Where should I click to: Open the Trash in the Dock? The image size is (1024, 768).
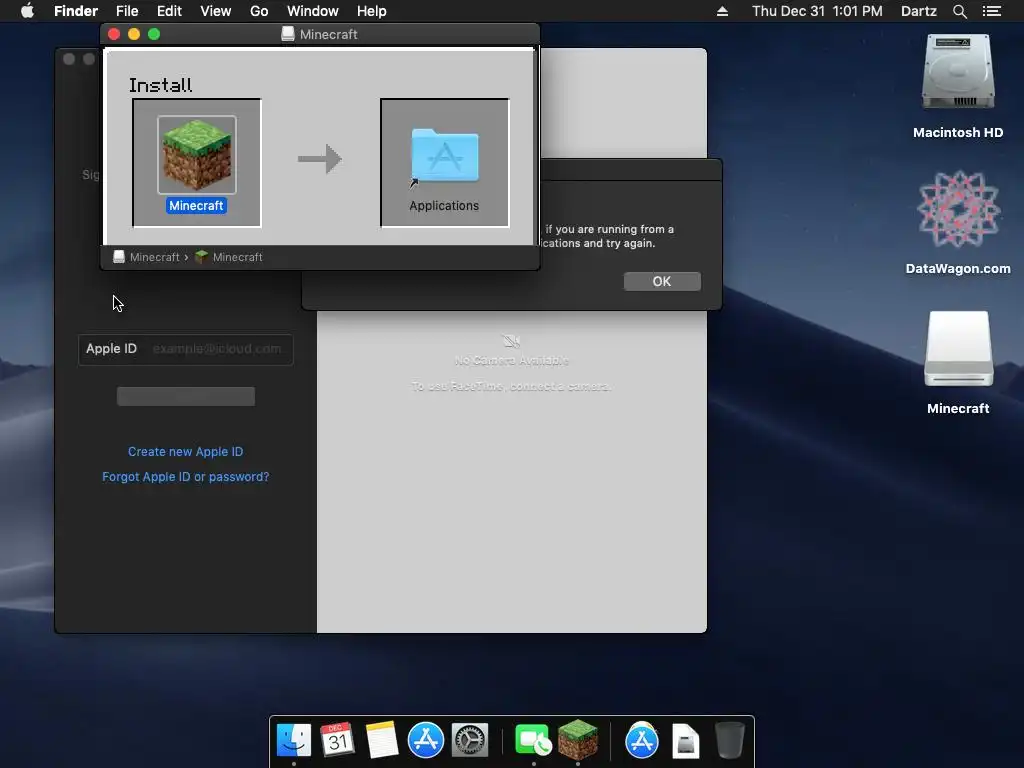(729, 741)
